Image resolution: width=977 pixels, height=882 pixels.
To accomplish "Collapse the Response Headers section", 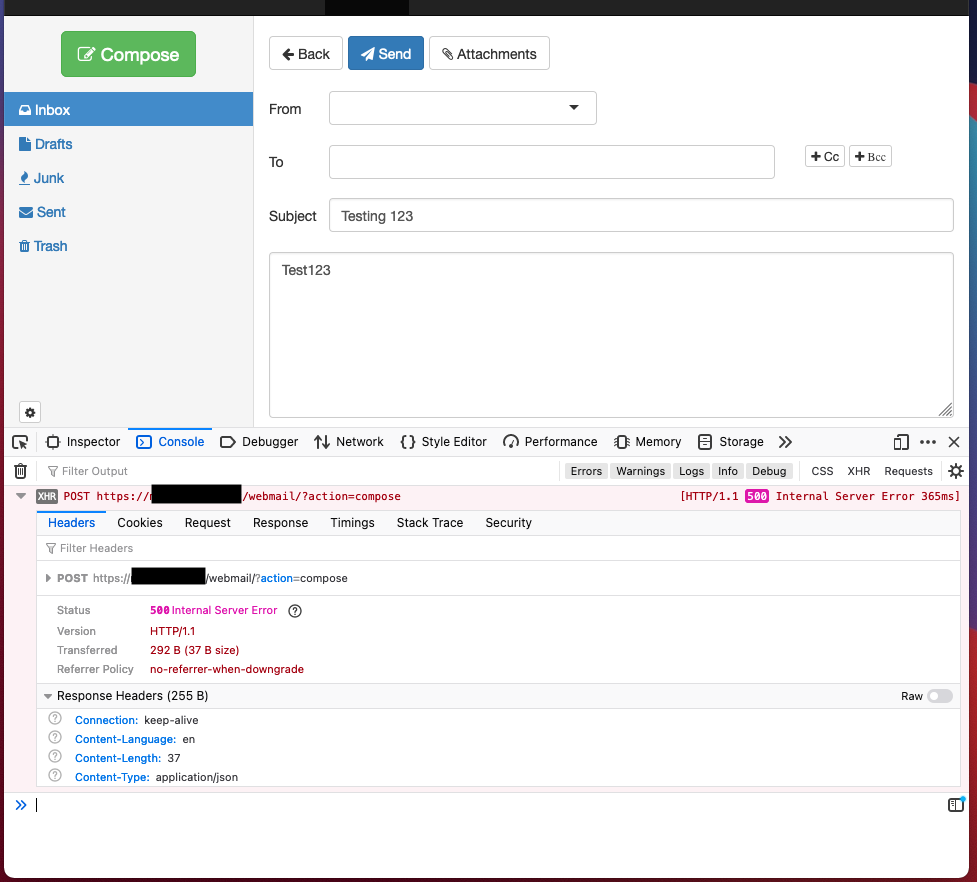I will 47,695.
